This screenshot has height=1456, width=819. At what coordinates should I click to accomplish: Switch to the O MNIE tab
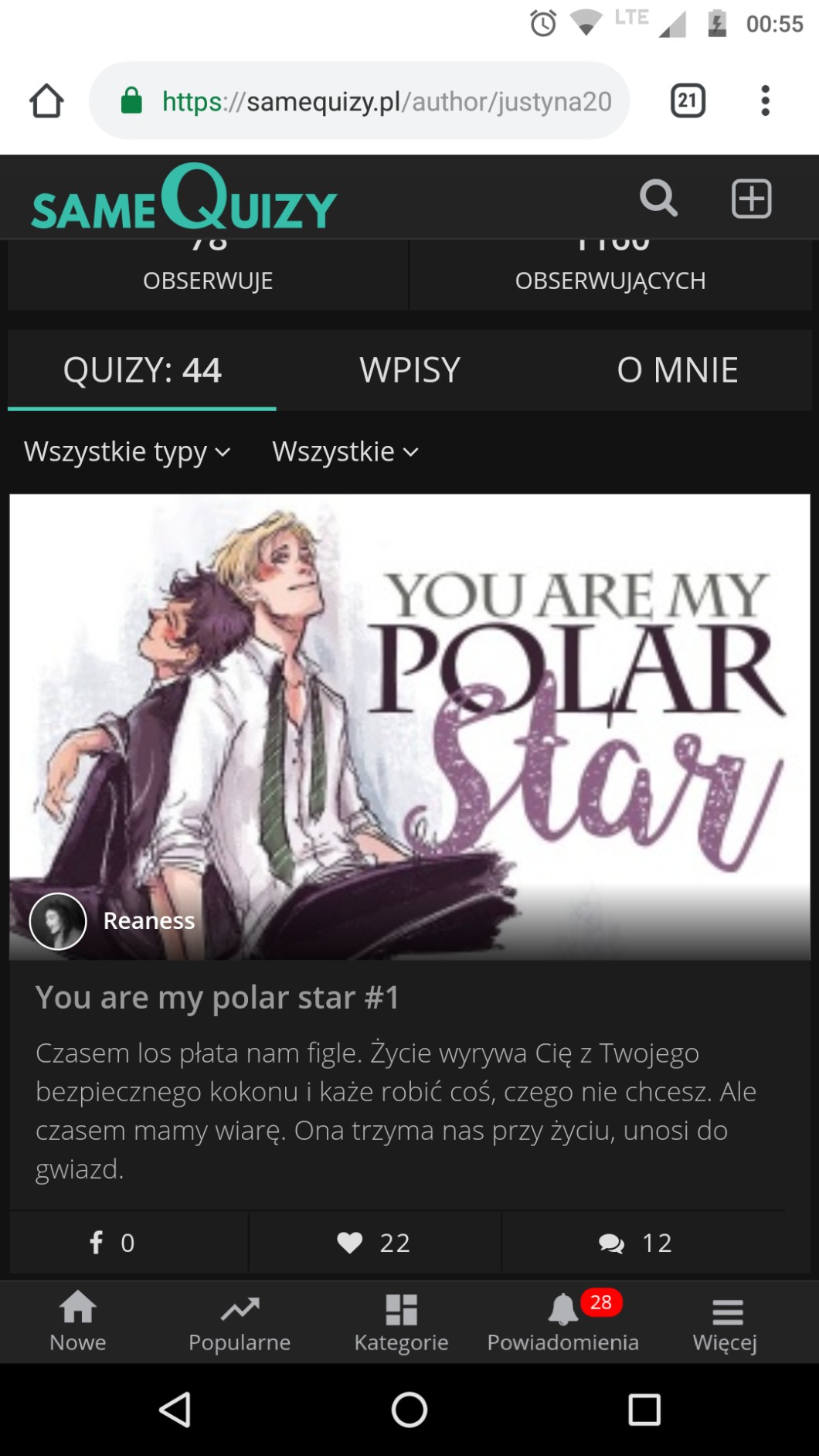coord(678,370)
